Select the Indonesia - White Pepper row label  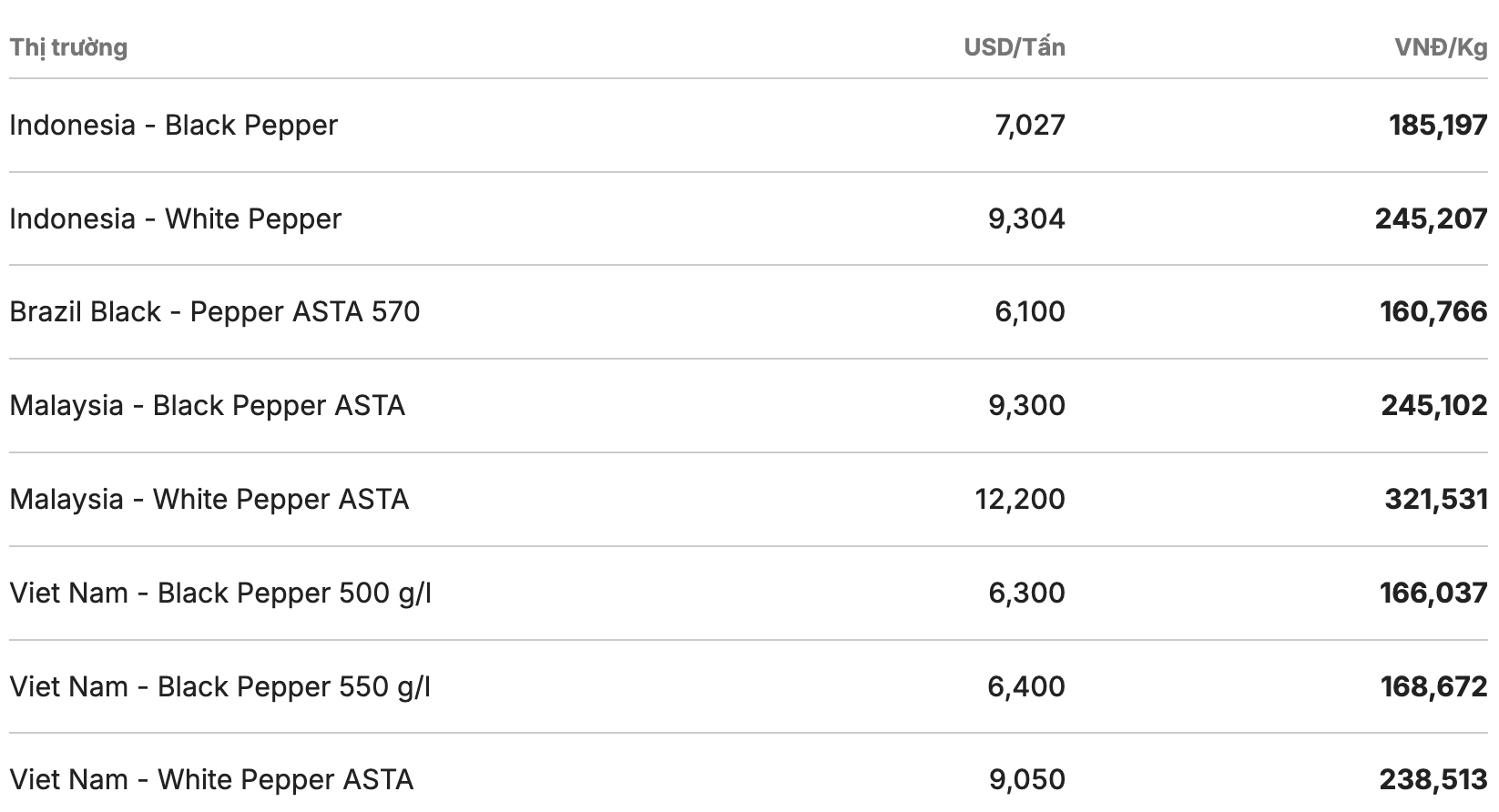tap(175, 219)
